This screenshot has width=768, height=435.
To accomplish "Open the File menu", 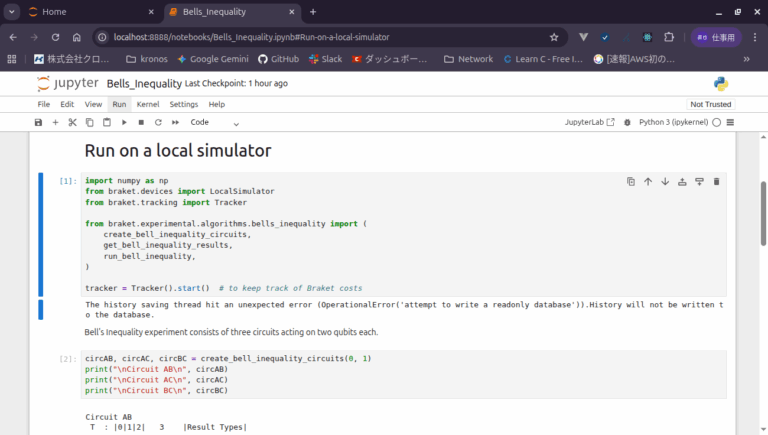I will click(44, 104).
